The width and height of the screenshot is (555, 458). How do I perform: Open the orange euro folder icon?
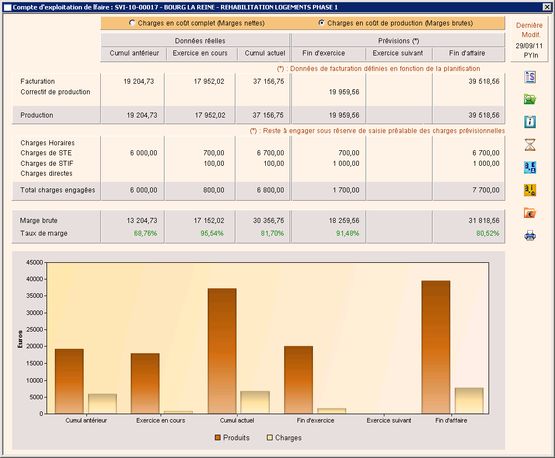tap(530, 213)
